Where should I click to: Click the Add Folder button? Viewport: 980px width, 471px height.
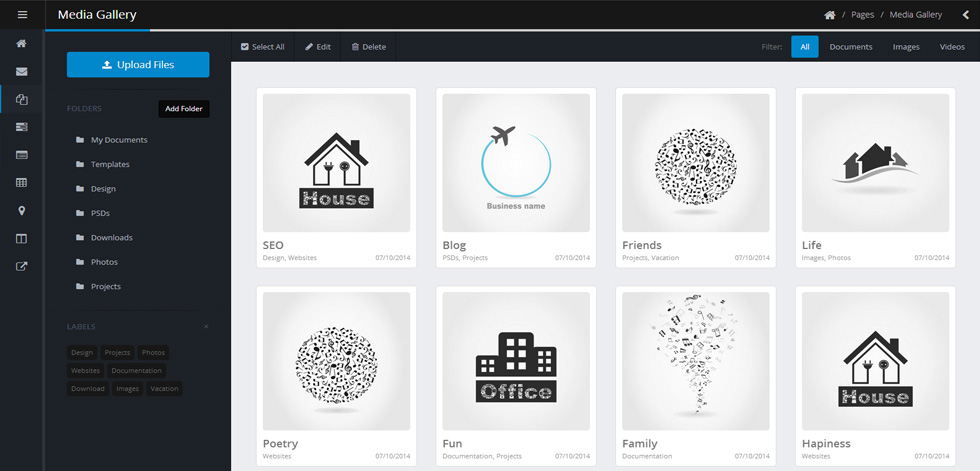coord(184,109)
